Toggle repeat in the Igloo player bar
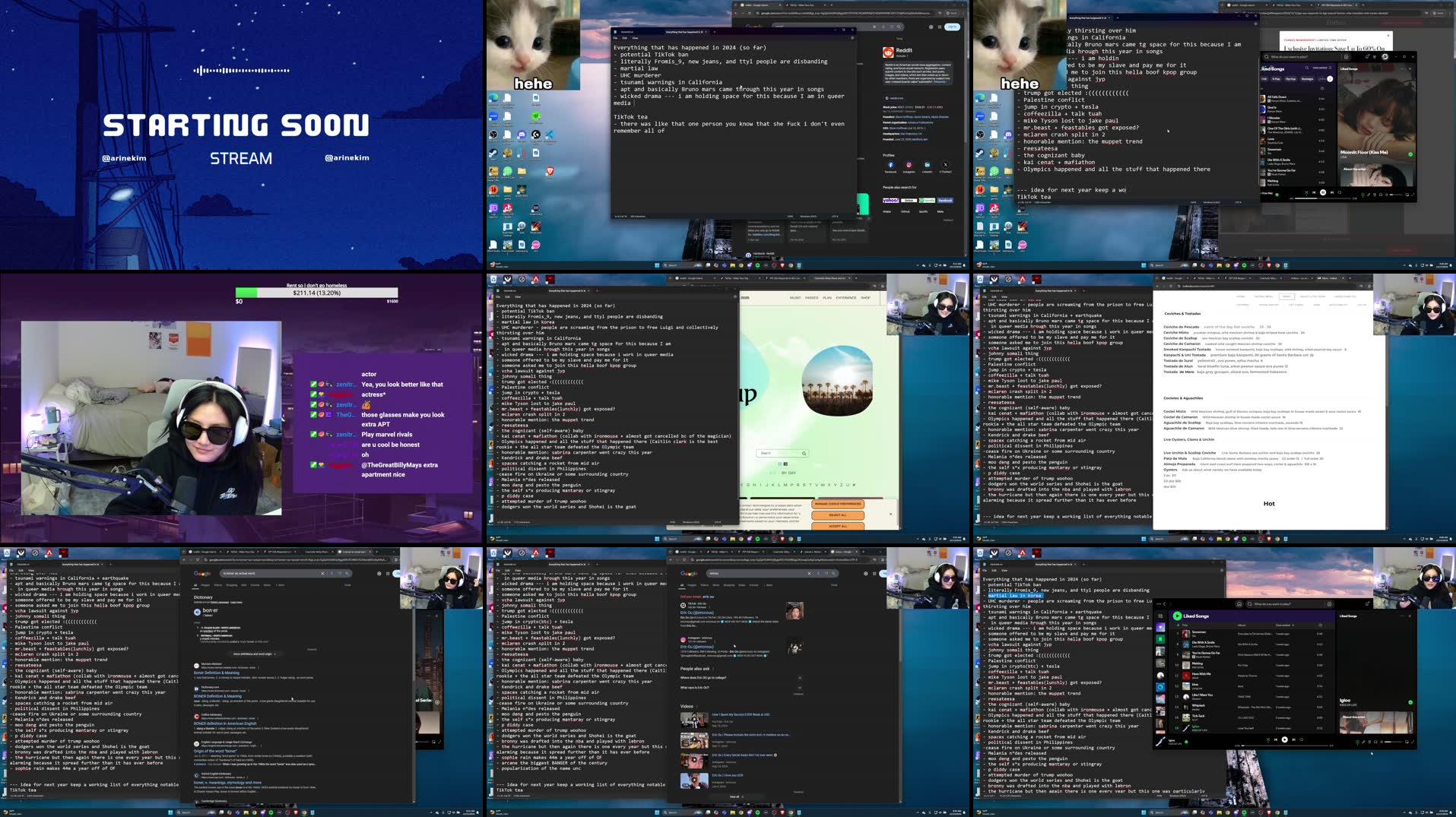This screenshot has height=817, width=1456. [x=1302, y=739]
